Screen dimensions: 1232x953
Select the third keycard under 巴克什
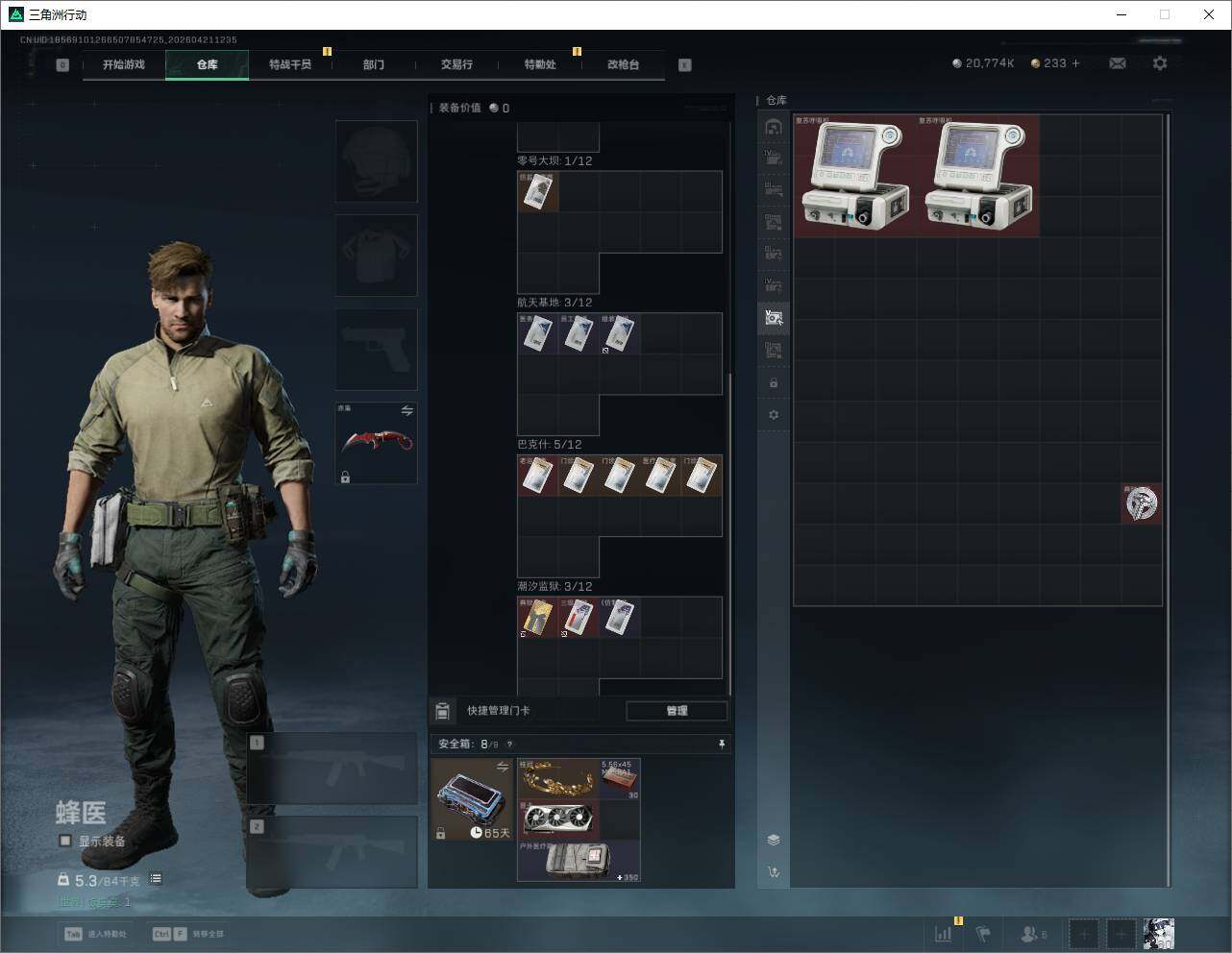pos(619,476)
